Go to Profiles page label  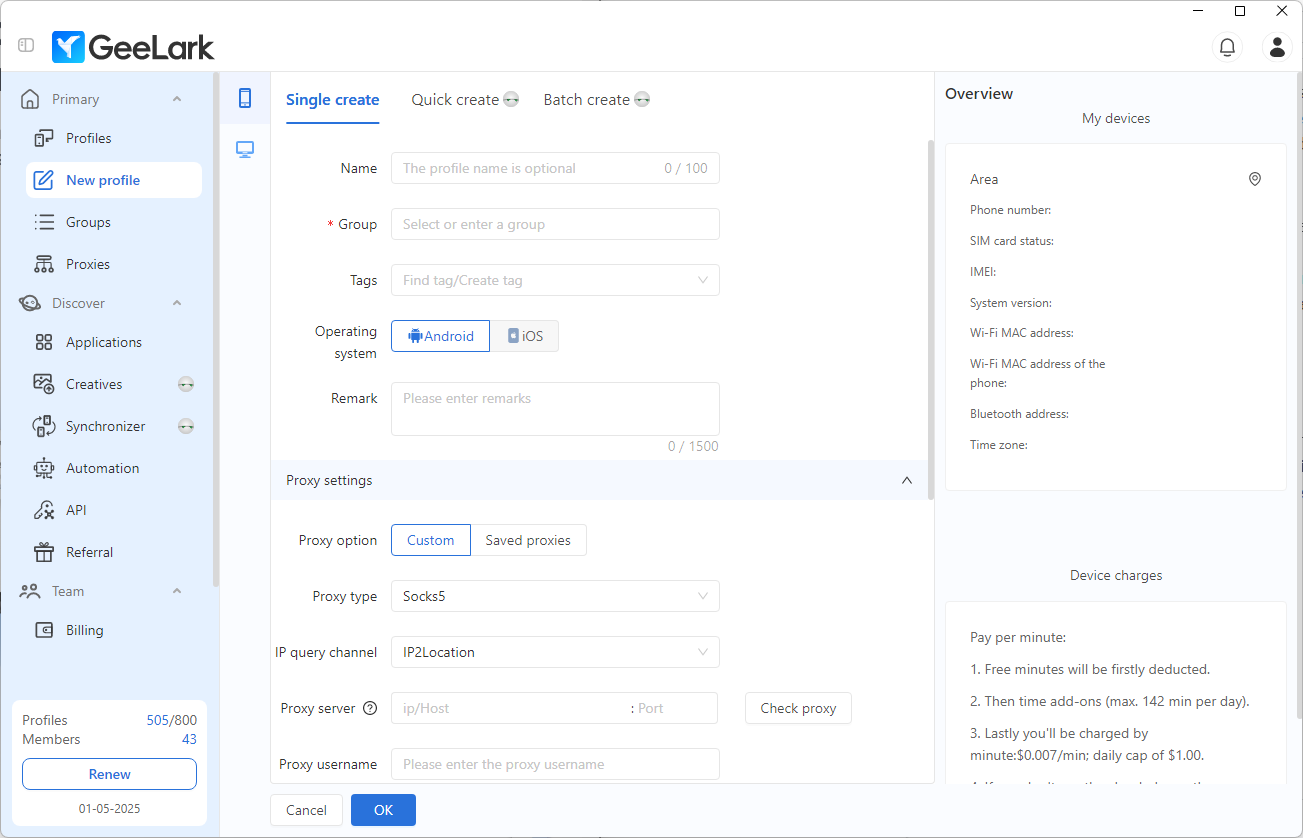click(89, 138)
